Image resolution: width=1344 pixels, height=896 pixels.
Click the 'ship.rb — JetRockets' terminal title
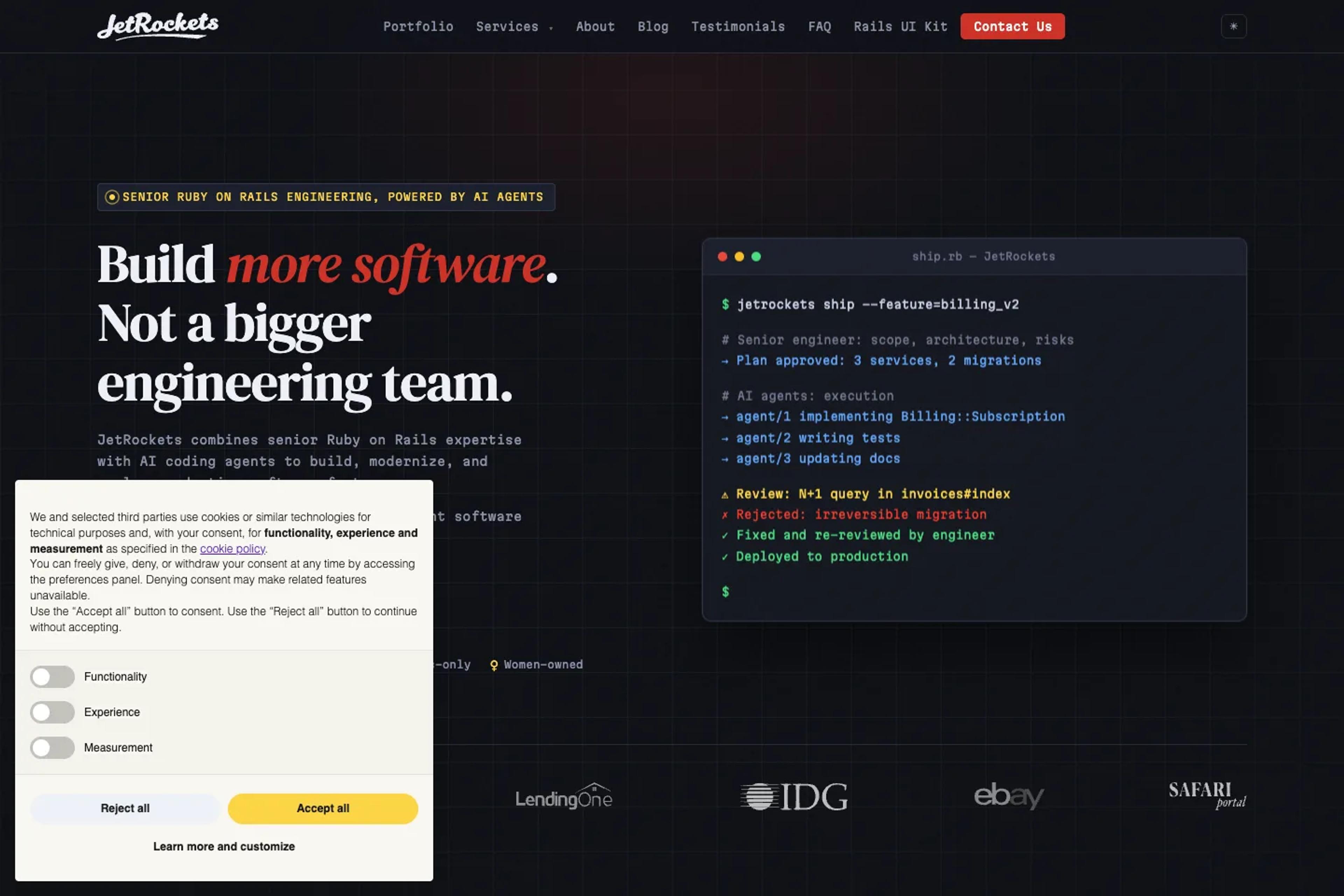tap(983, 257)
